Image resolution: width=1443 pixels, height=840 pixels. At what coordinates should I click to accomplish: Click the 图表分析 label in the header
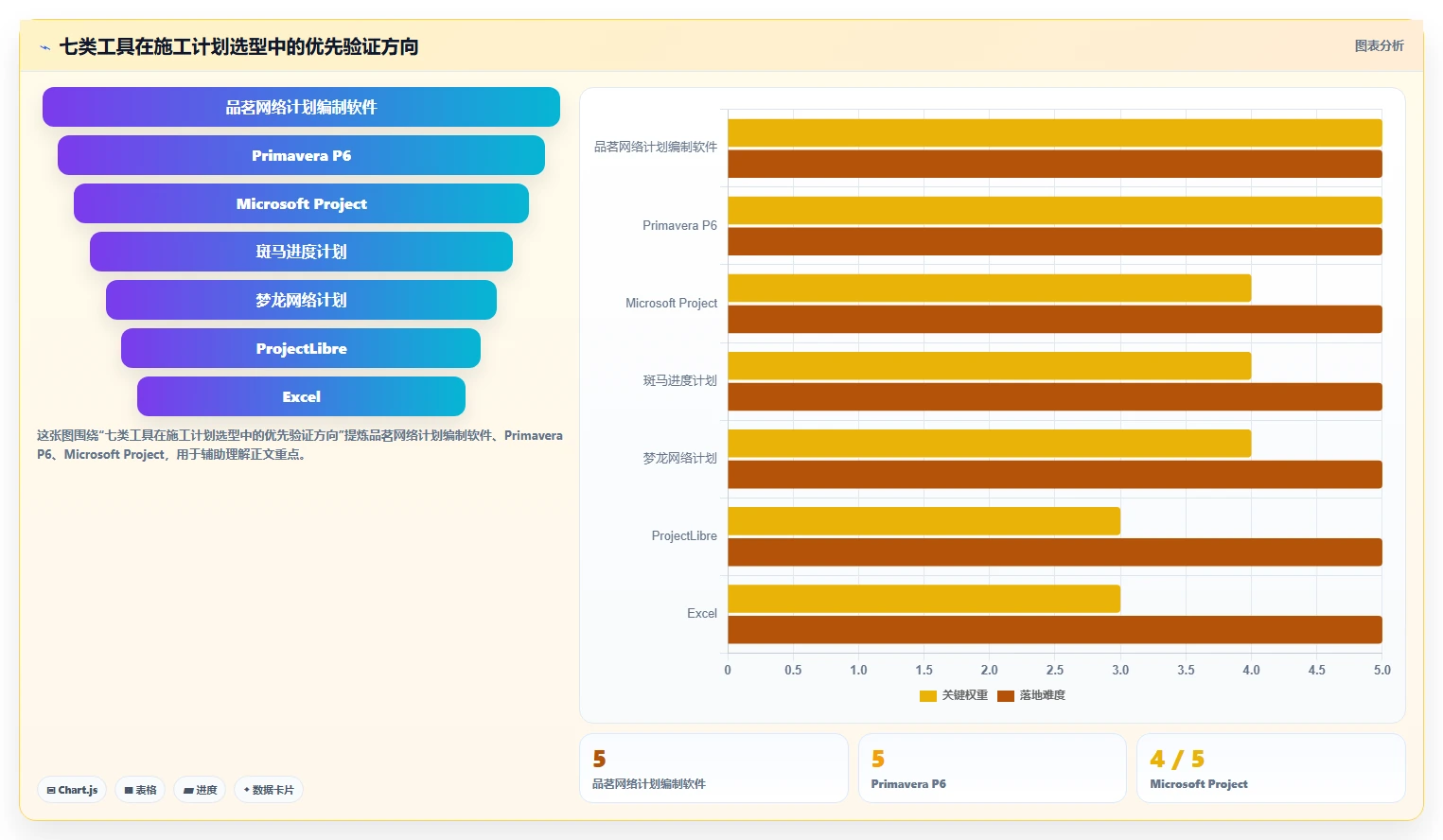(x=1379, y=45)
